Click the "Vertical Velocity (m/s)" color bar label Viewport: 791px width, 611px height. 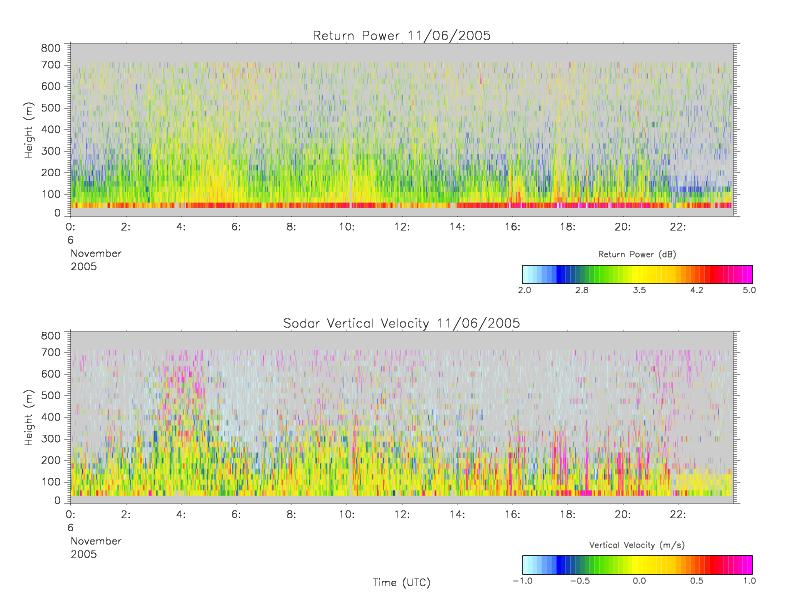pos(637,545)
